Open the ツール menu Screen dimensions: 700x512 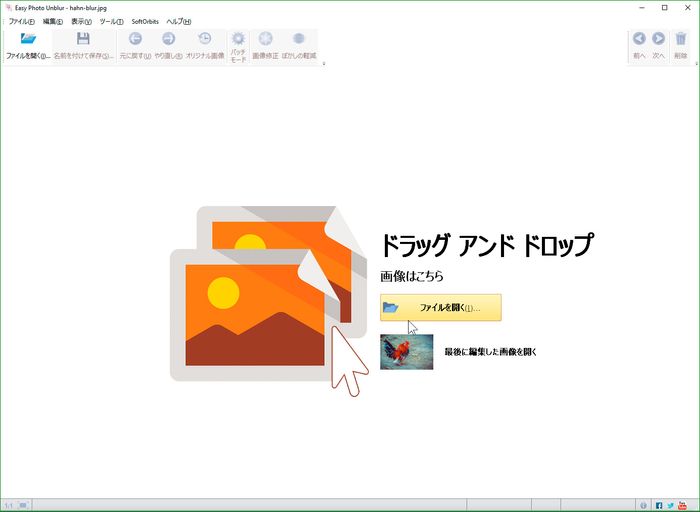(x=111, y=21)
